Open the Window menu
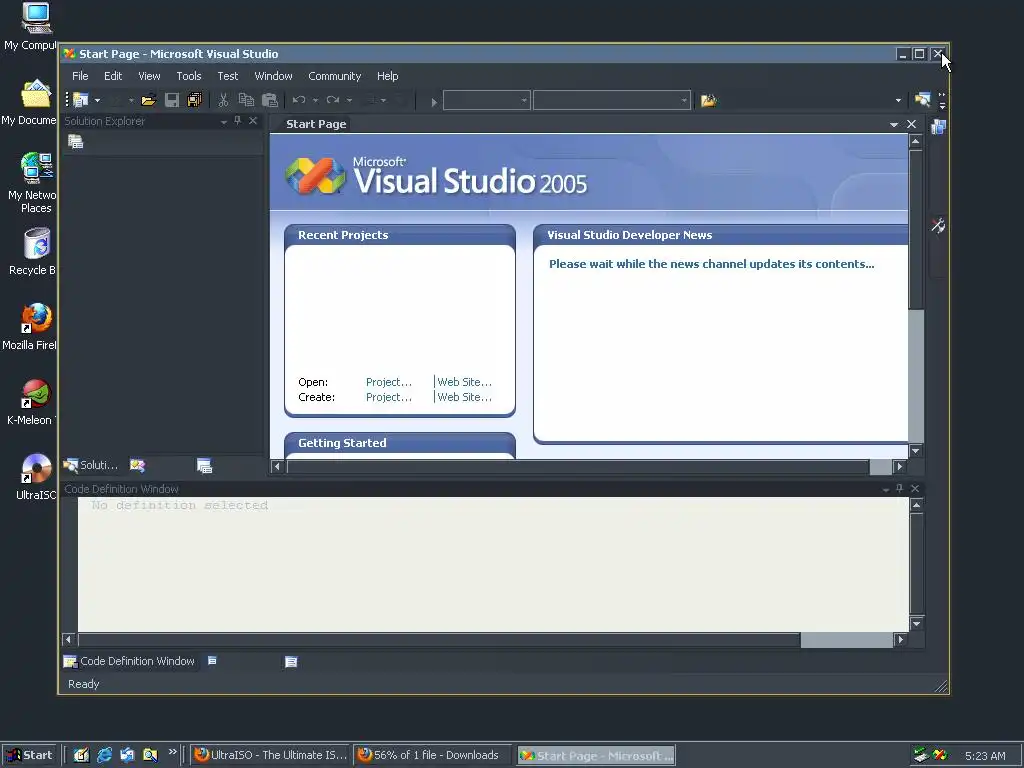This screenshot has height=768, width=1024. click(273, 76)
